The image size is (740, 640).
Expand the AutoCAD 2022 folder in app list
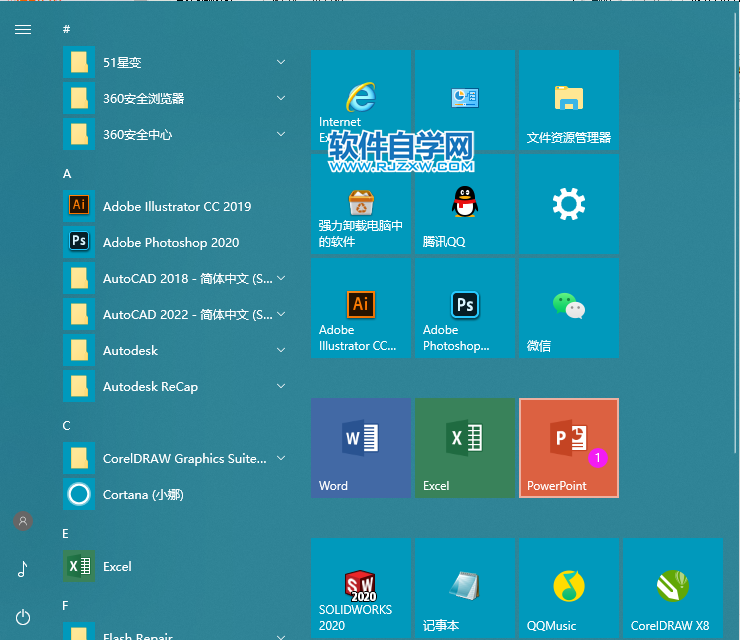(281, 314)
